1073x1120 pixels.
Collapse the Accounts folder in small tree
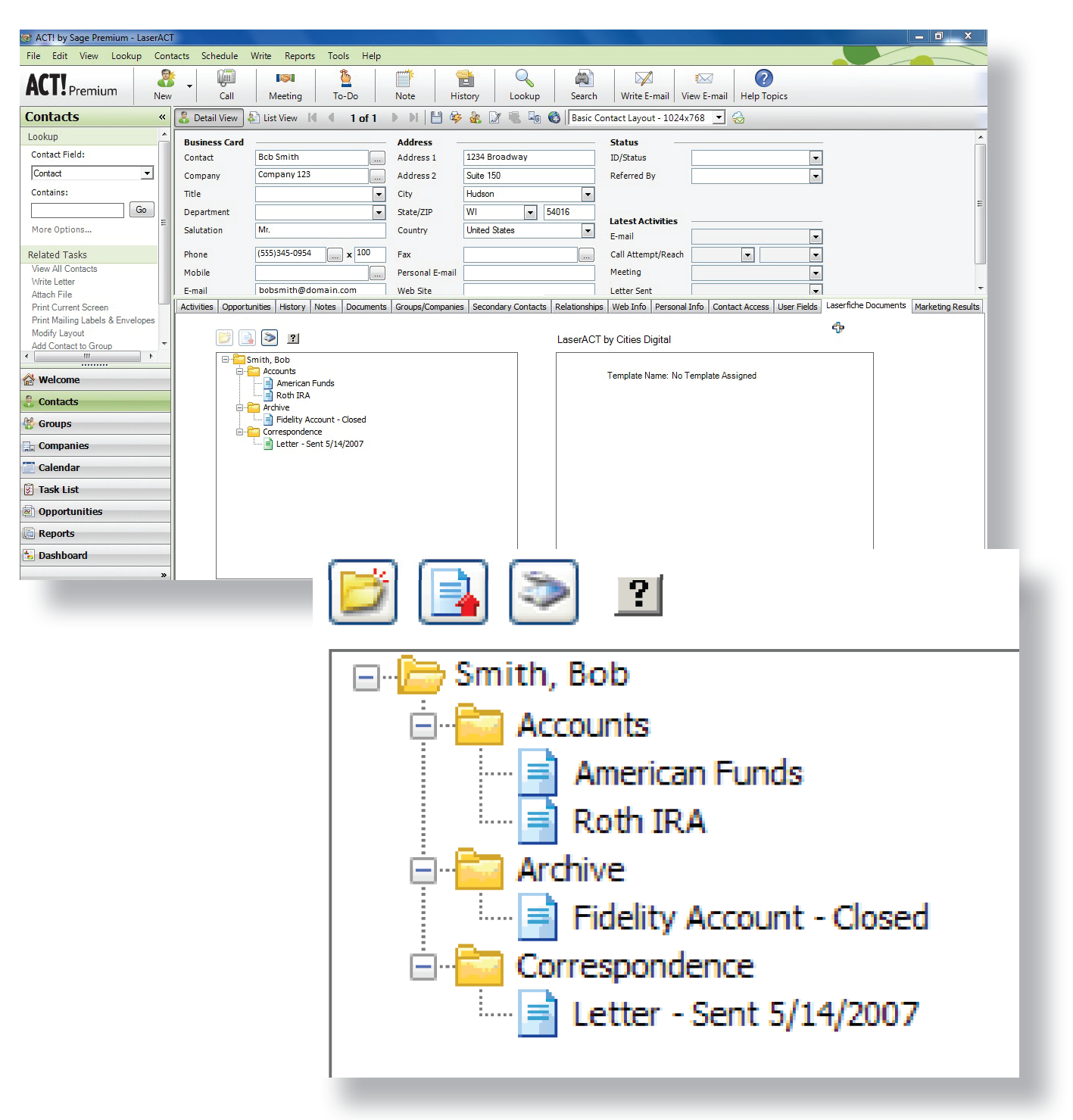(239, 371)
